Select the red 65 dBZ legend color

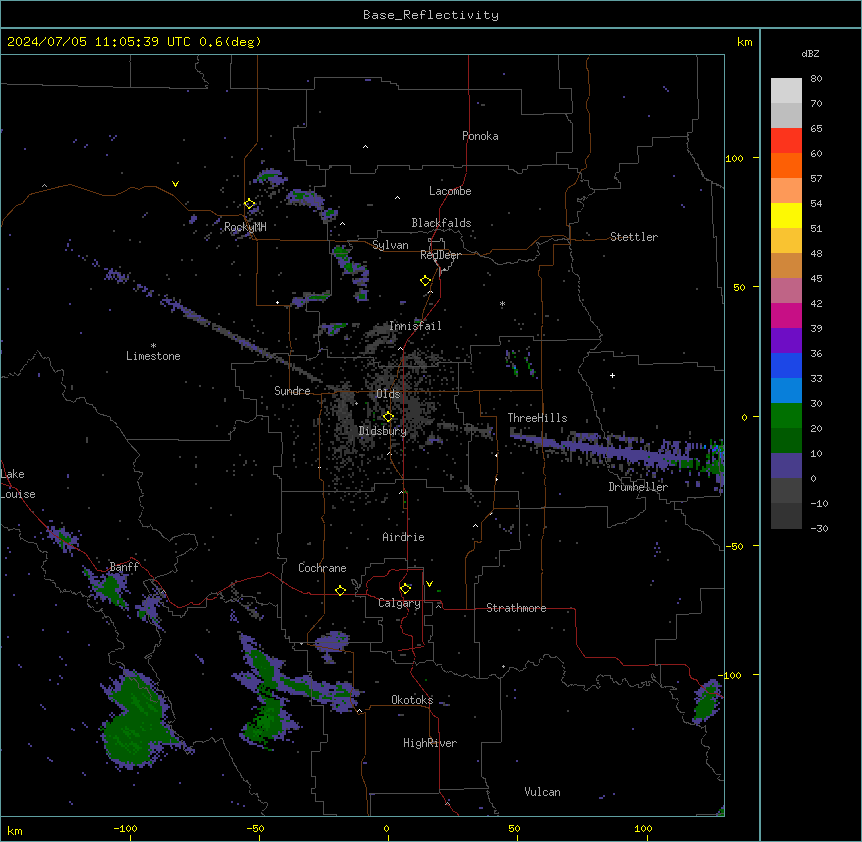tap(786, 140)
